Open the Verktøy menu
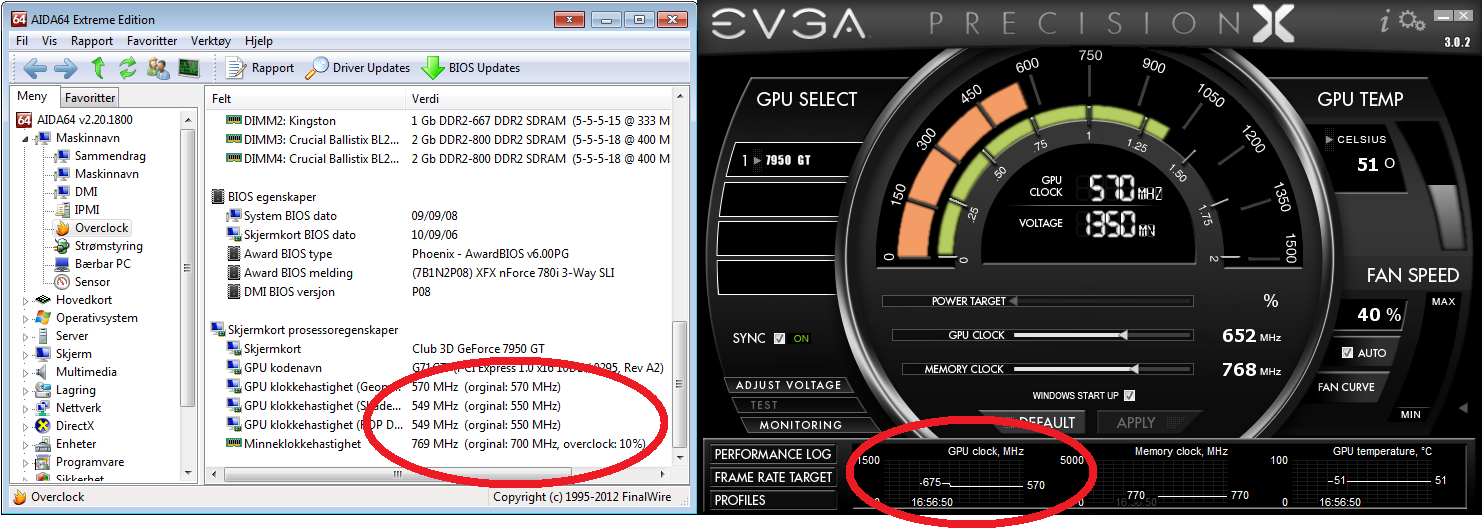Image resolution: width=1483 pixels, height=531 pixels. pos(211,41)
